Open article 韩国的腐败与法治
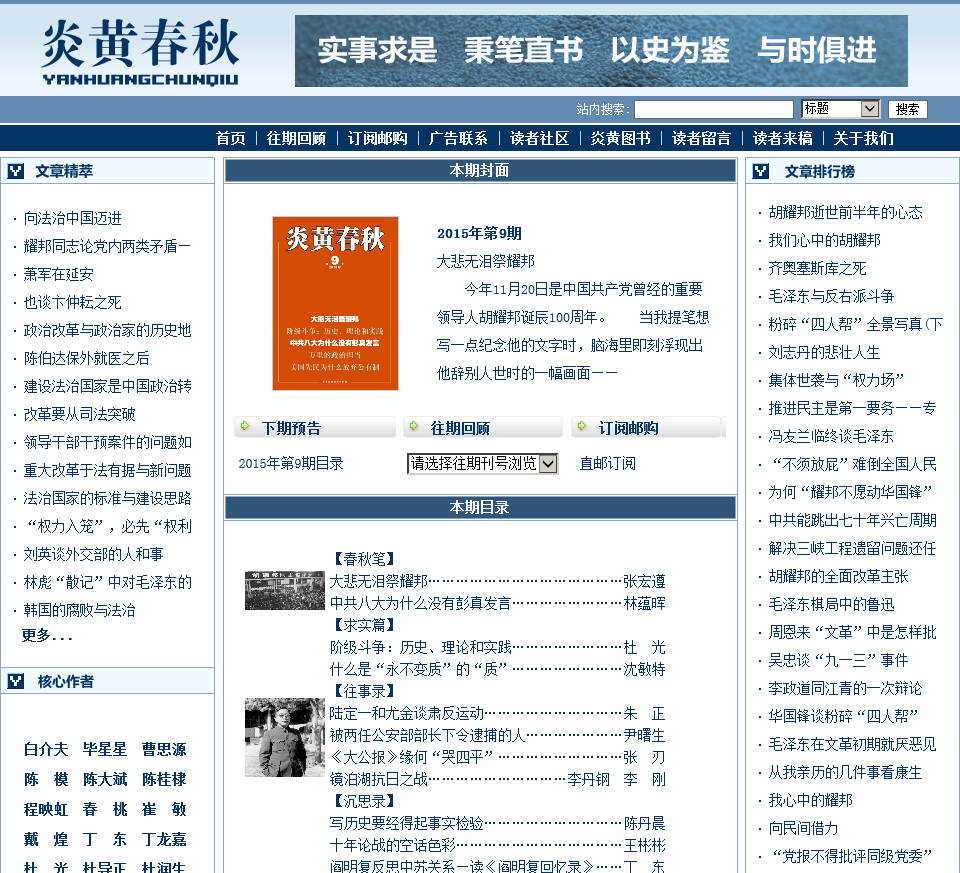Viewport: 960px width, 873px height. pyautogui.click(x=80, y=610)
